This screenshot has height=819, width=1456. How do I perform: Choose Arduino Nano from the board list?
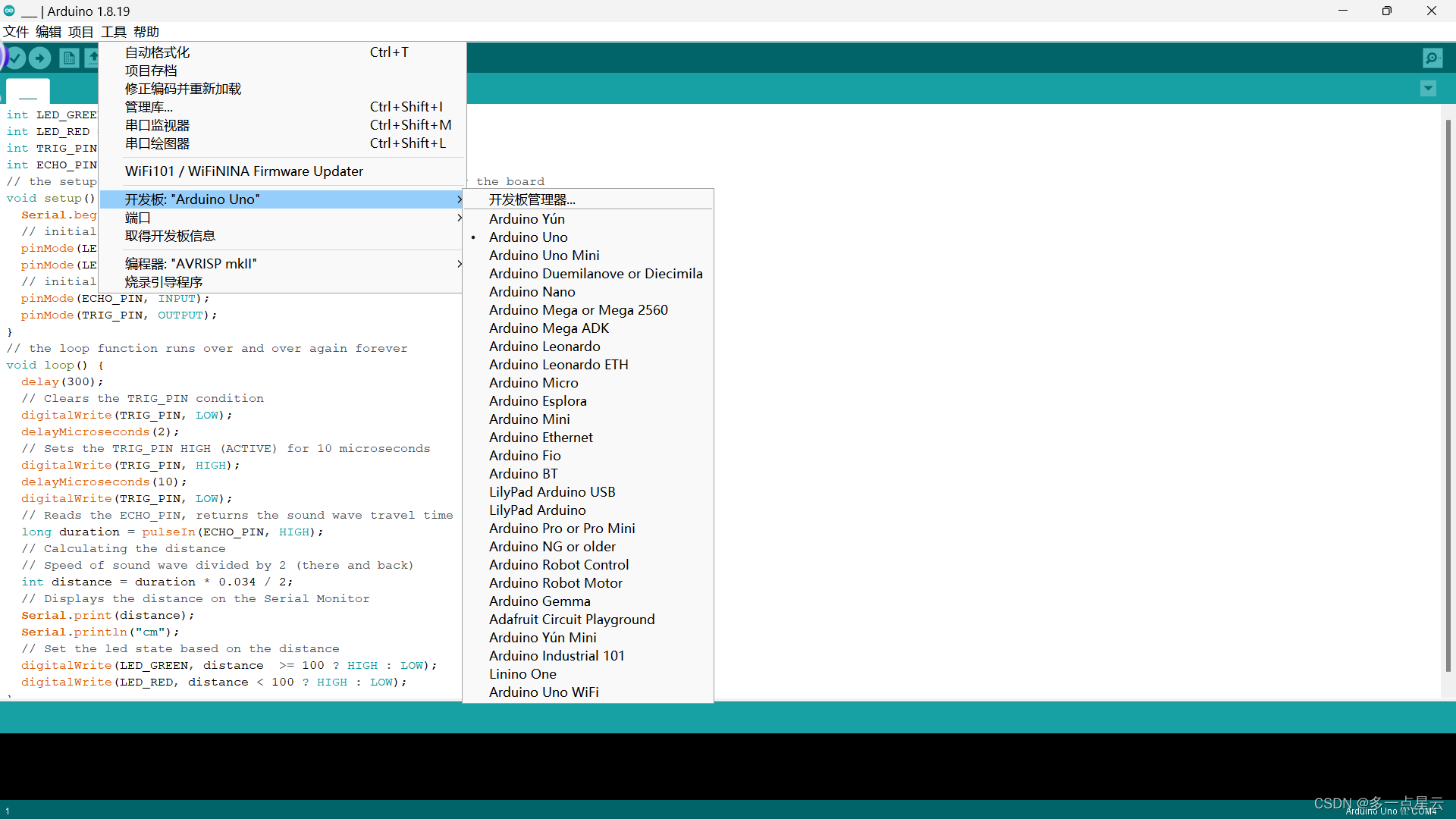(x=532, y=292)
